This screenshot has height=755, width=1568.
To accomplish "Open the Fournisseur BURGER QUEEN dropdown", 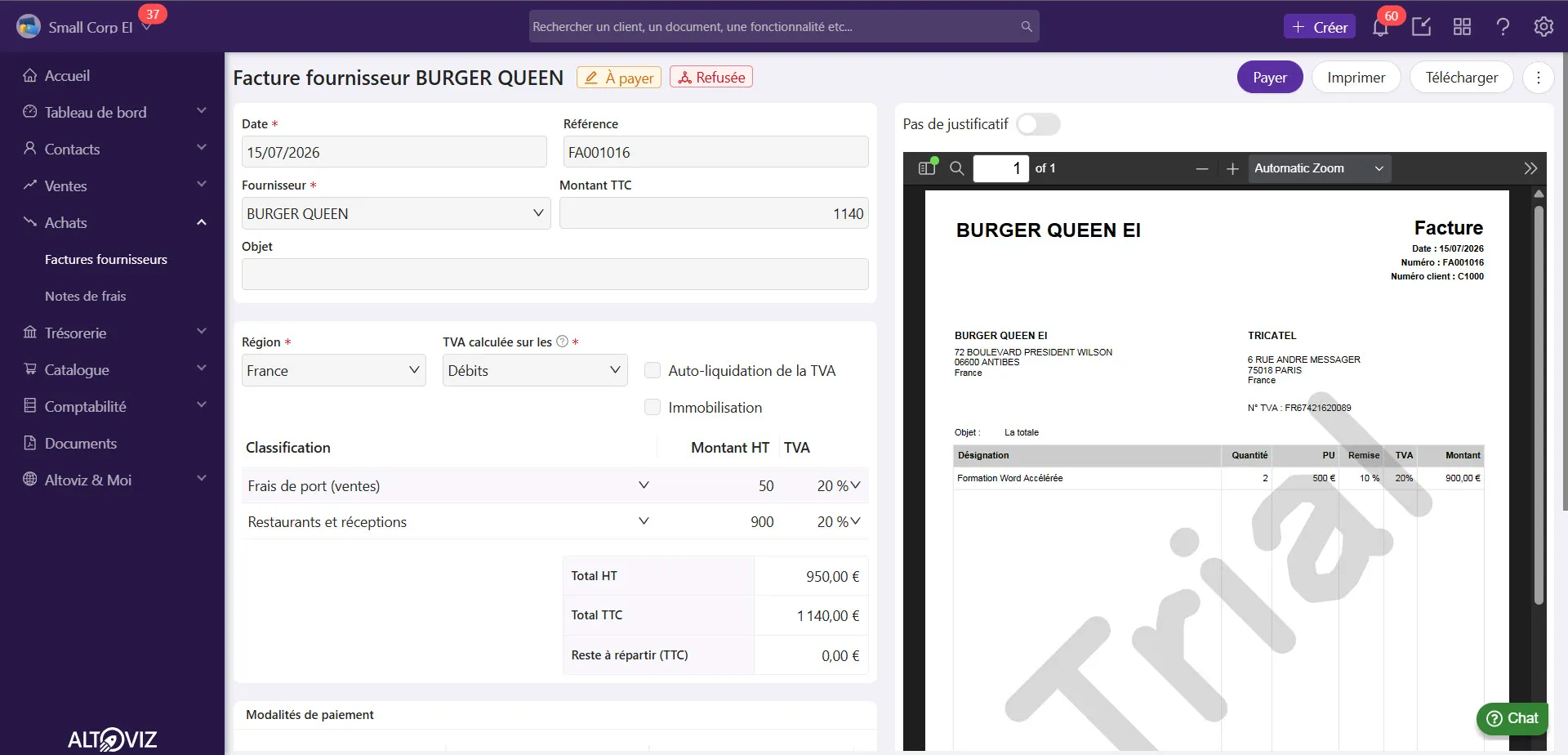I will [396, 213].
